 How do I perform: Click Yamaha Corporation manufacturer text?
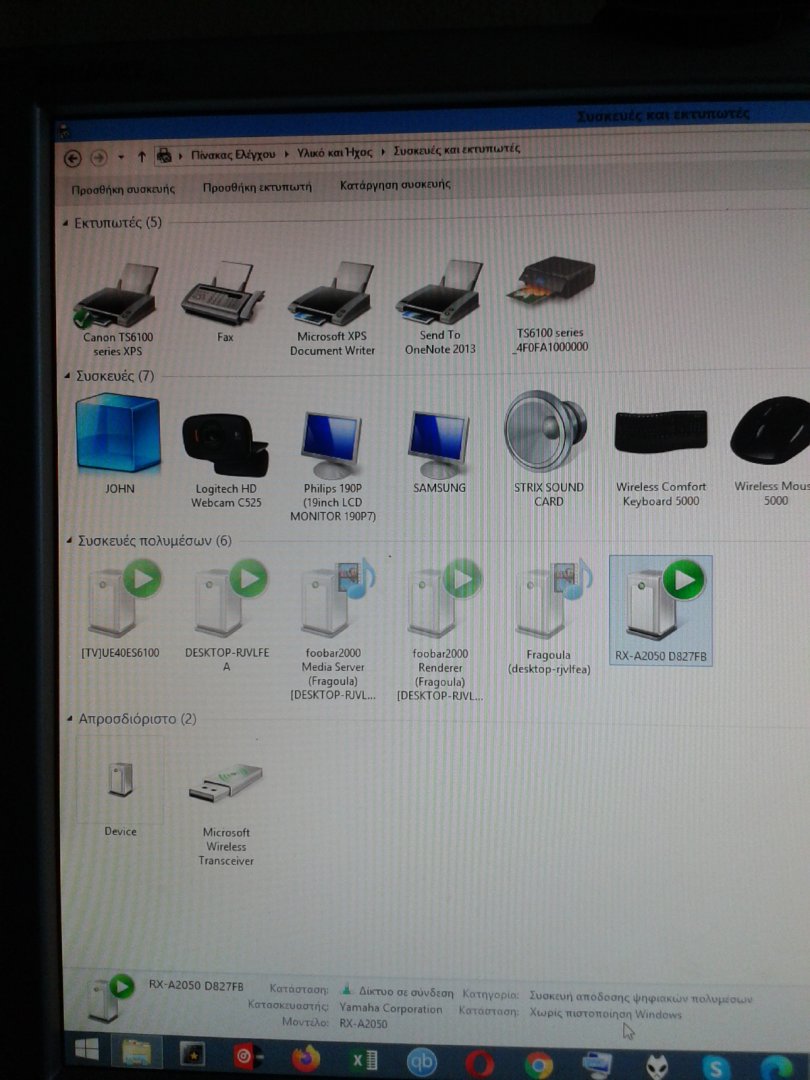(x=391, y=1008)
